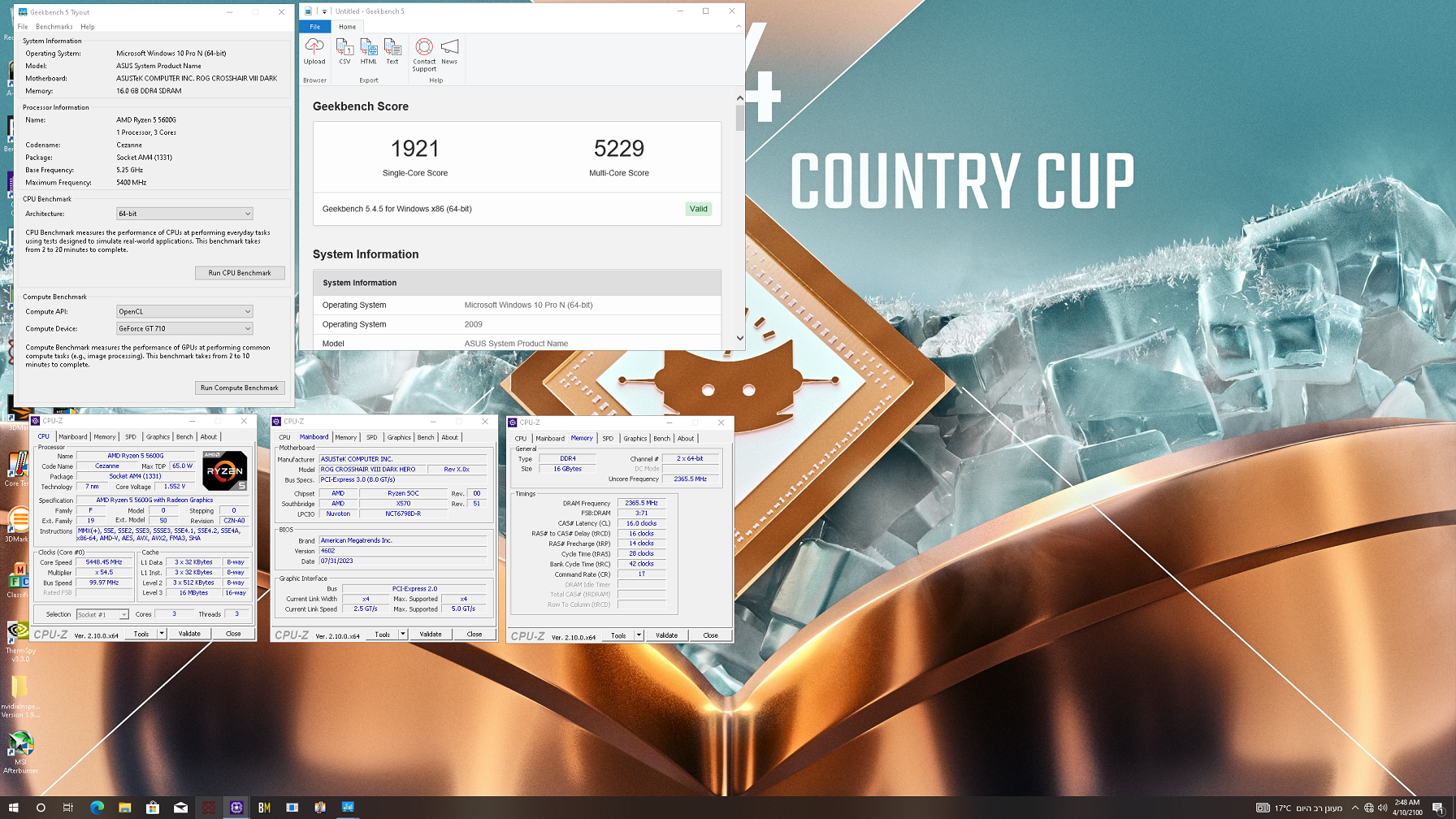Open File Explorer from the taskbar
Screen dimensions: 1456x819
124,808
